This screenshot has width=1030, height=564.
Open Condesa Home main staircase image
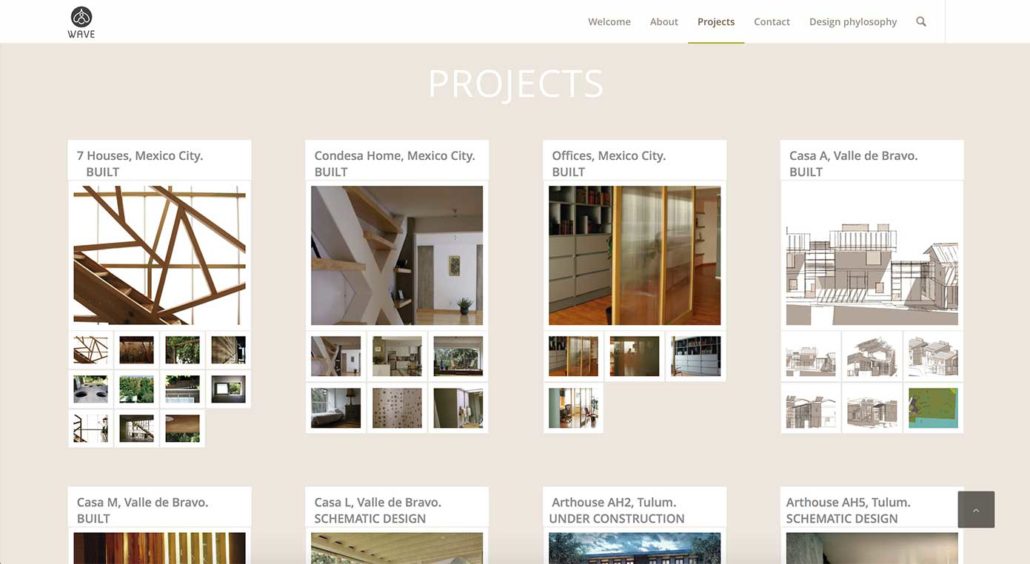(397, 255)
